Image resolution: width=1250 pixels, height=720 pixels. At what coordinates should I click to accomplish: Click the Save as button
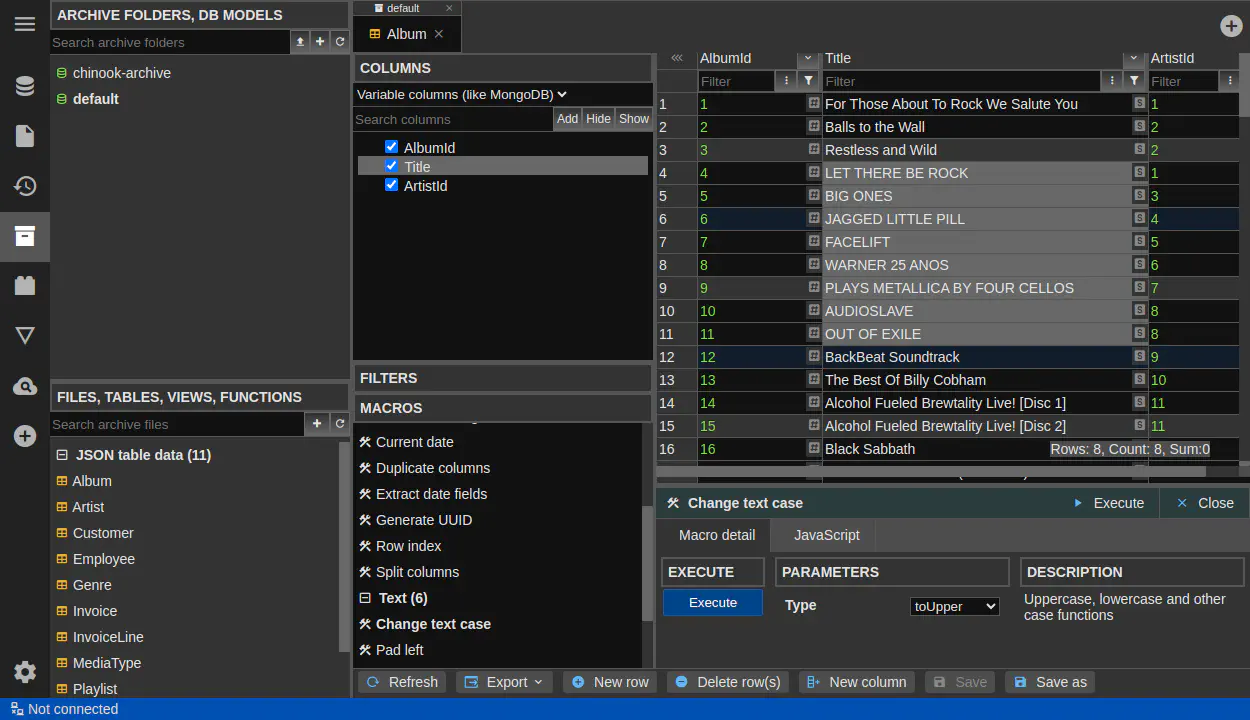pos(1050,682)
